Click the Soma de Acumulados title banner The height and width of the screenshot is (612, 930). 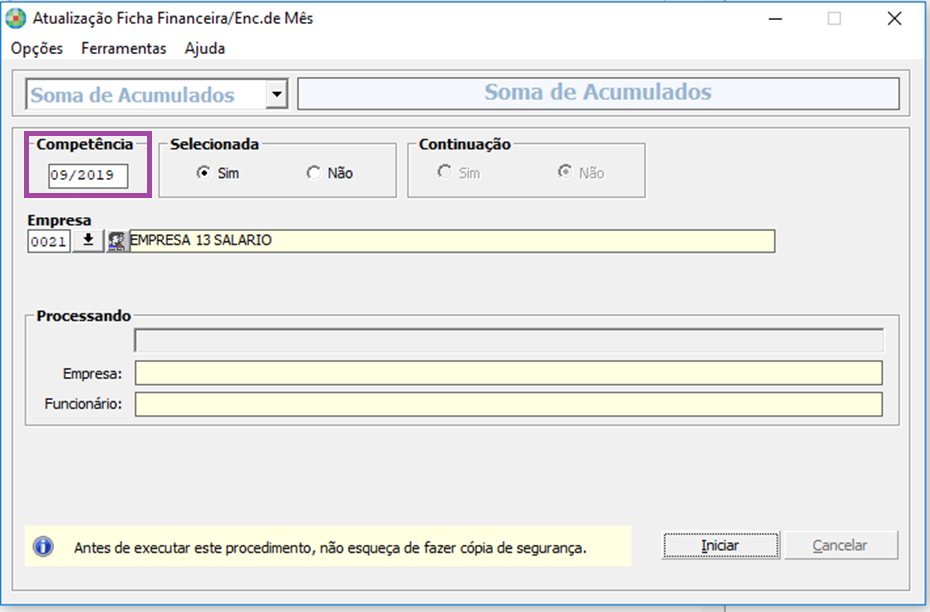click(598, 93)
